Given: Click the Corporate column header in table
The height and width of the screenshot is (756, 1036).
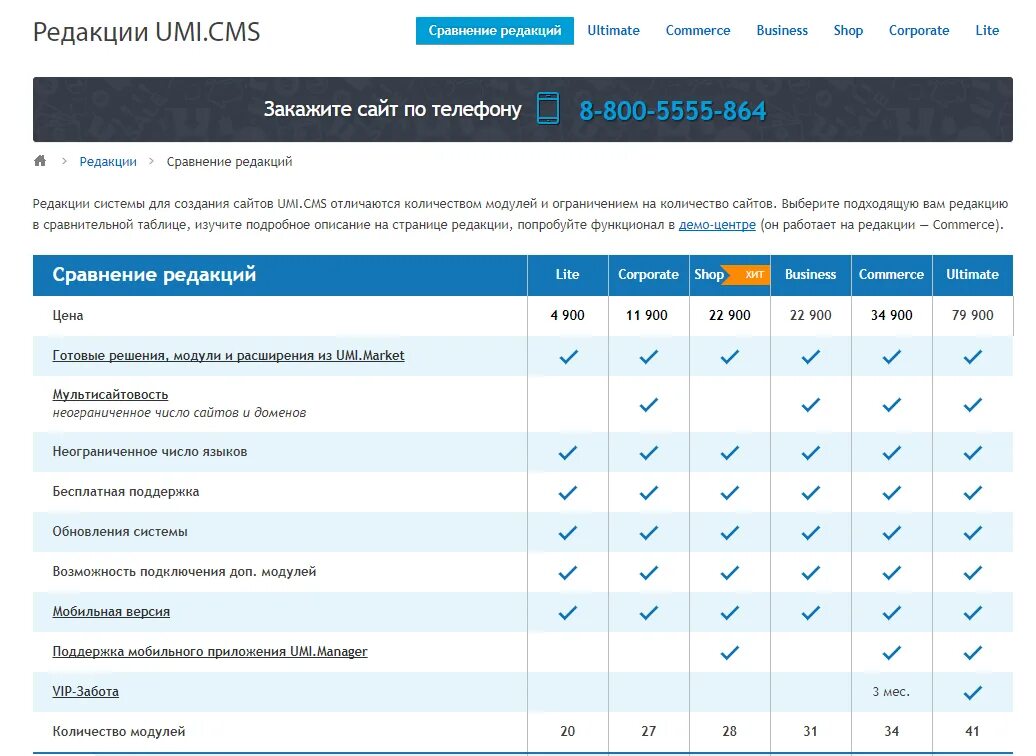Looking at the screenshot, I should coord(648,274).
